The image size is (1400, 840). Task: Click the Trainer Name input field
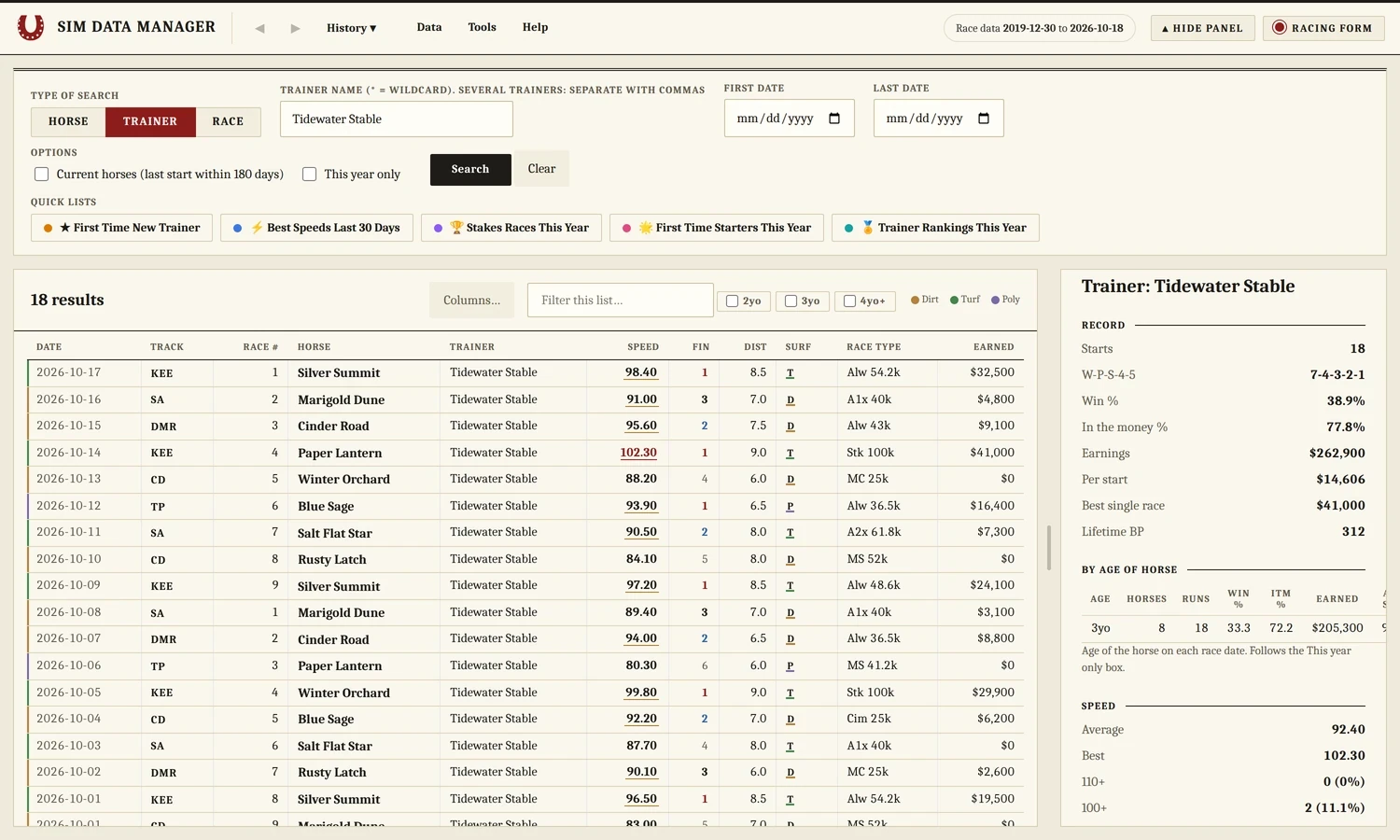(x=397, y=119)
